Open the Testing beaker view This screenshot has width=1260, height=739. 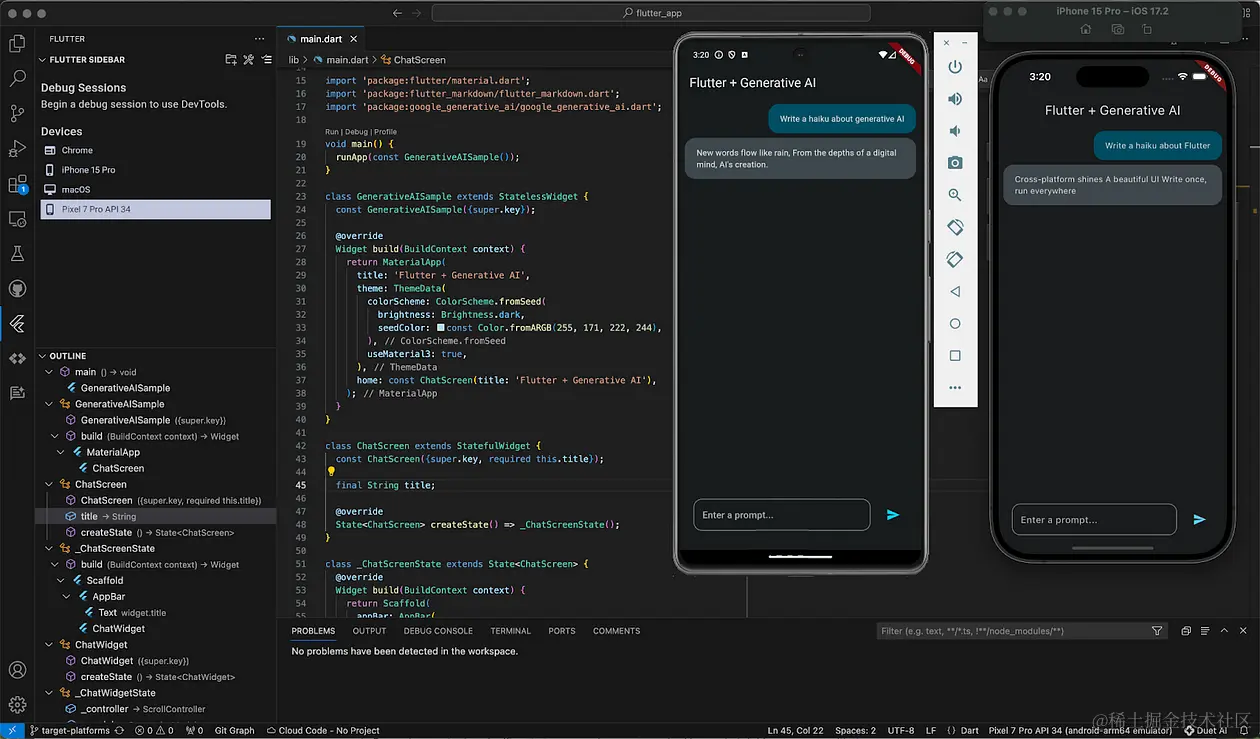tap(17, 254)
